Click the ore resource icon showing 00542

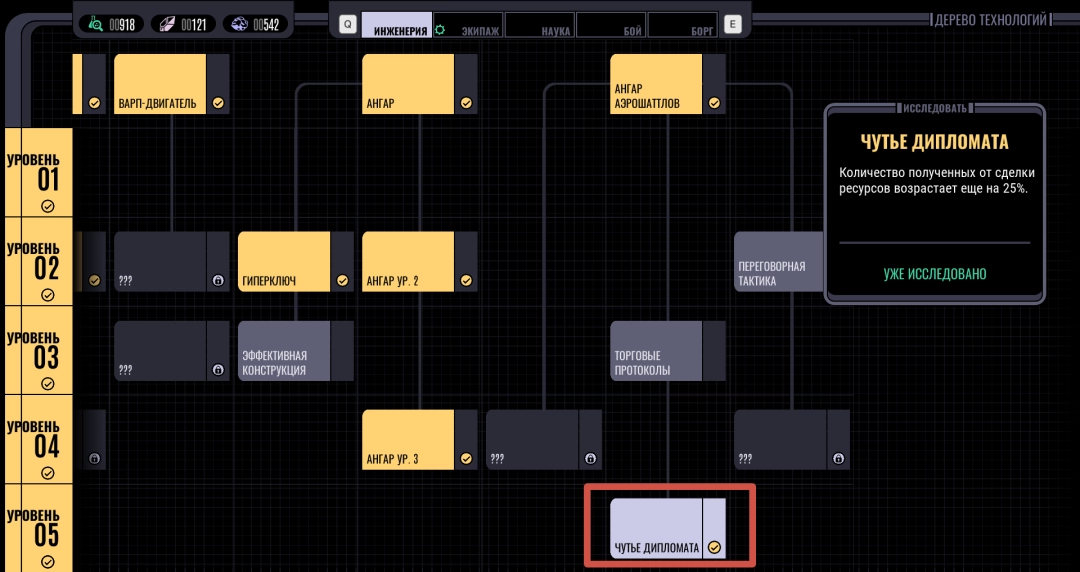[x=239, y=24]
